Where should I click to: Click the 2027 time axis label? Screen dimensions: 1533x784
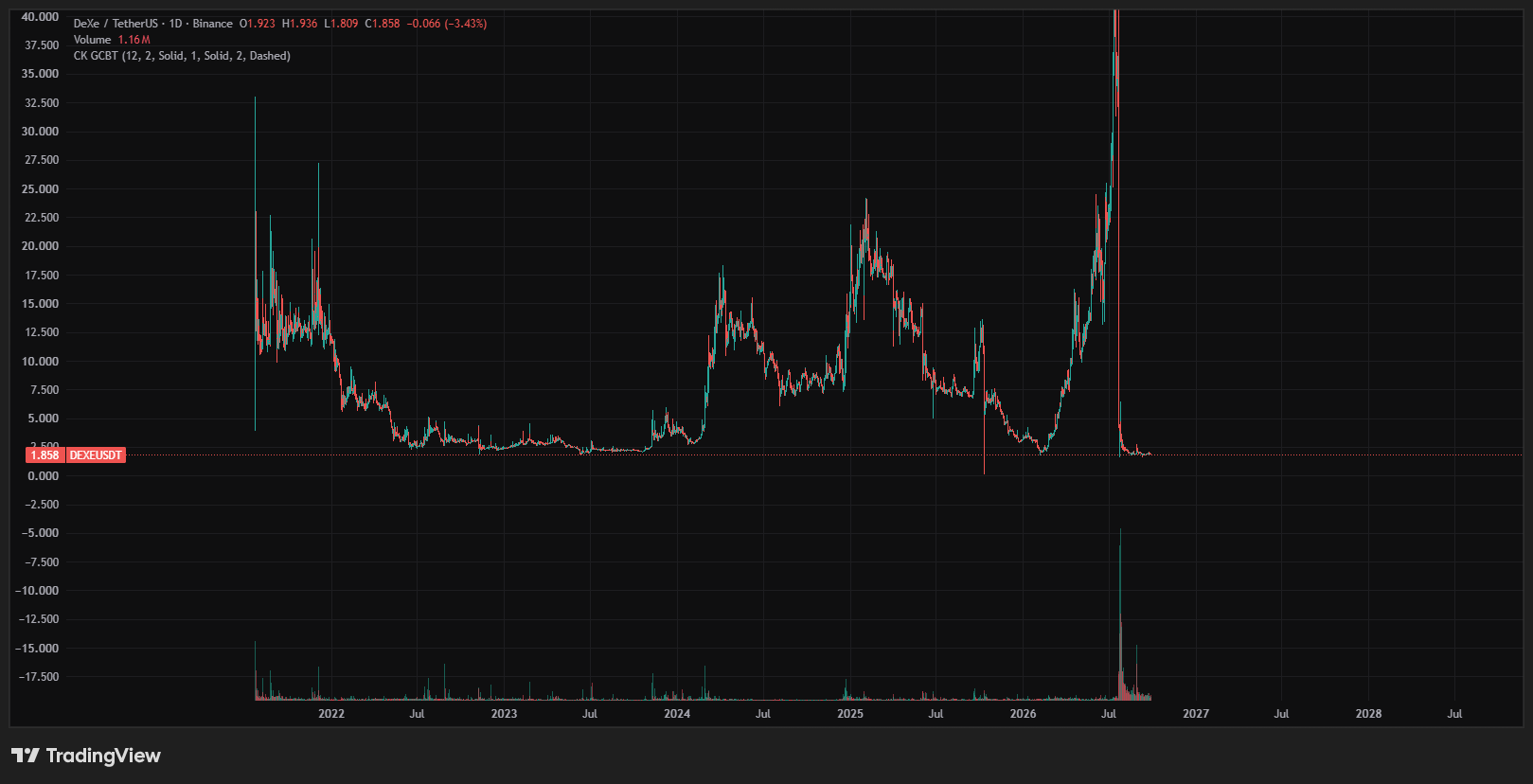[x=1196, y=714]
